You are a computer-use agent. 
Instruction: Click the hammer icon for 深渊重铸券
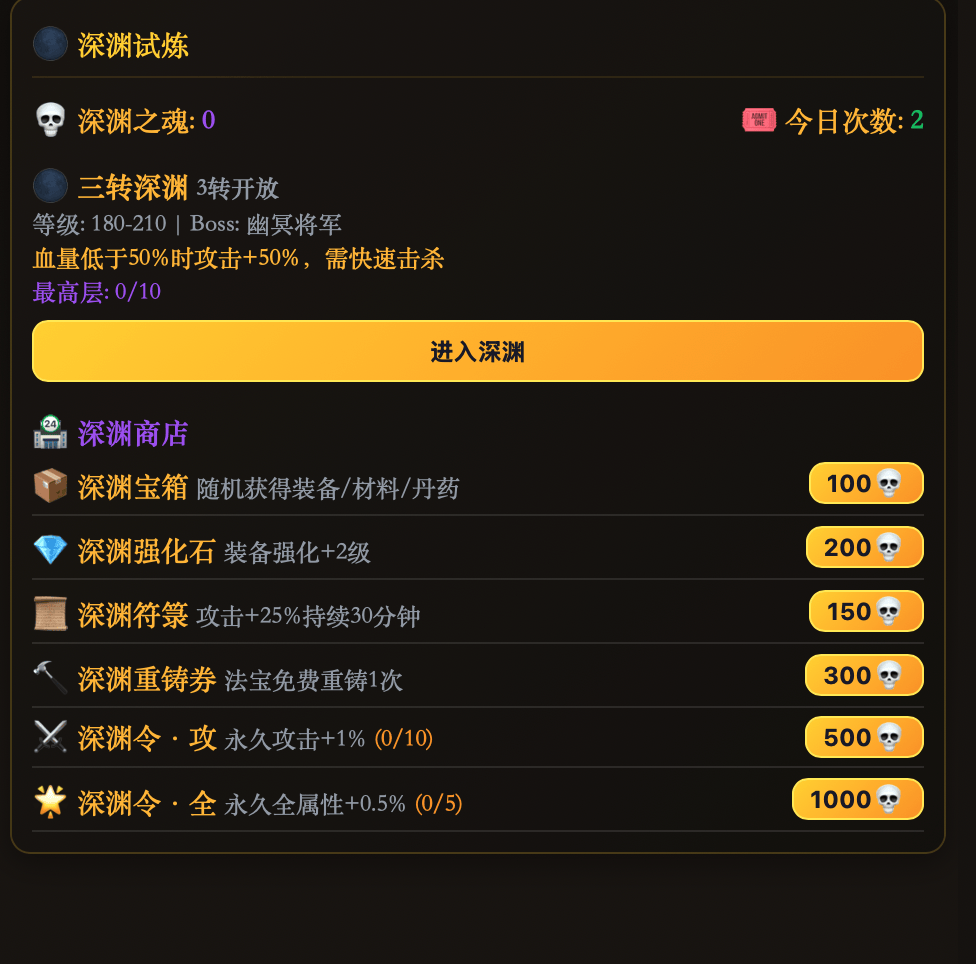pos(50,678)
